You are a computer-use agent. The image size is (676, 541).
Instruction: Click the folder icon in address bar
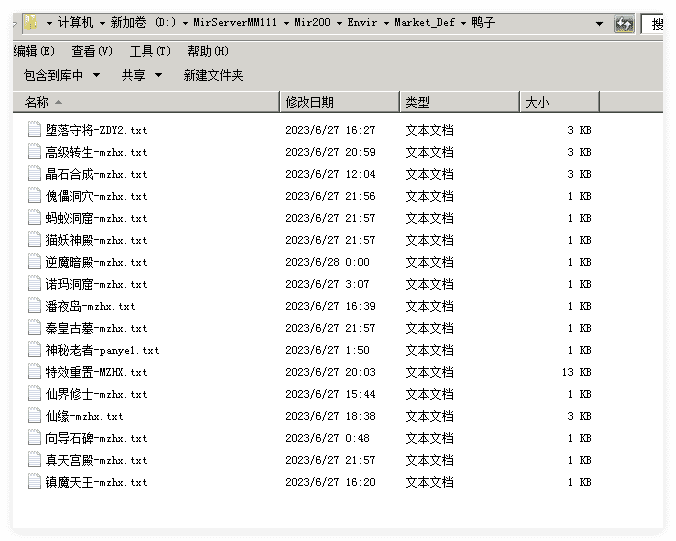point(31,22)
